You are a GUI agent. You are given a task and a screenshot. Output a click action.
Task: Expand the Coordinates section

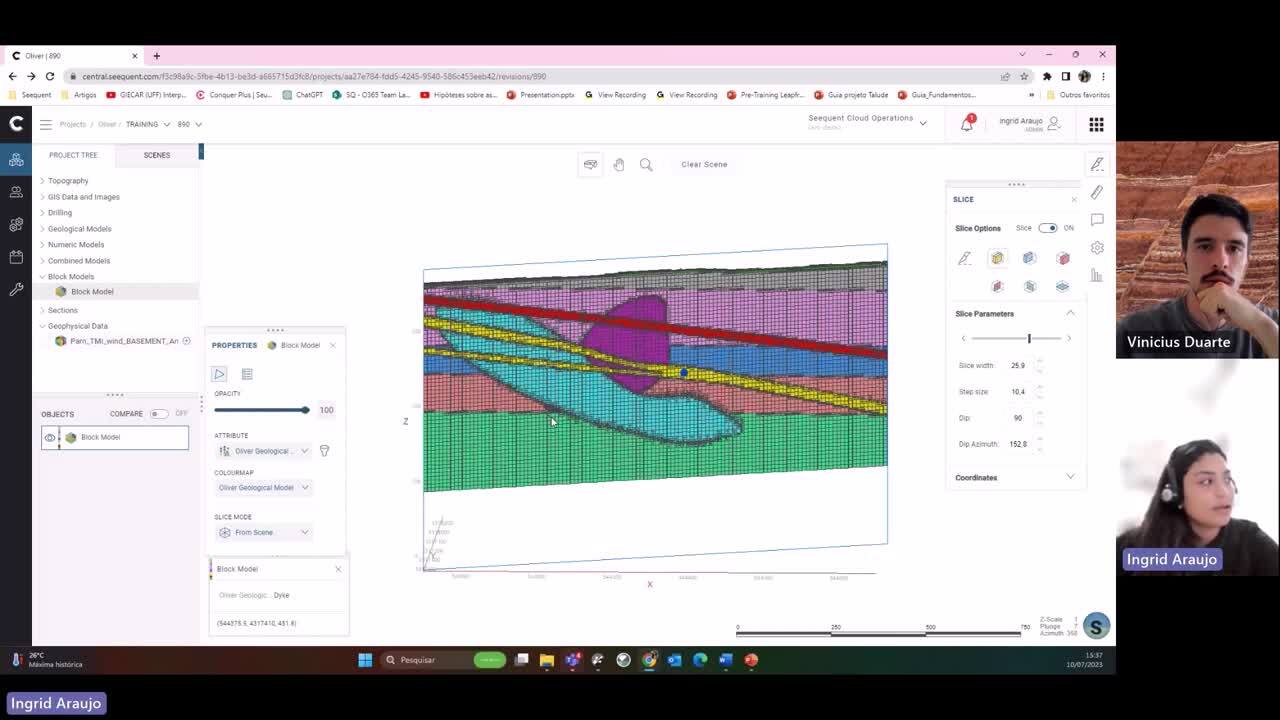click(x=1070, y=477)
